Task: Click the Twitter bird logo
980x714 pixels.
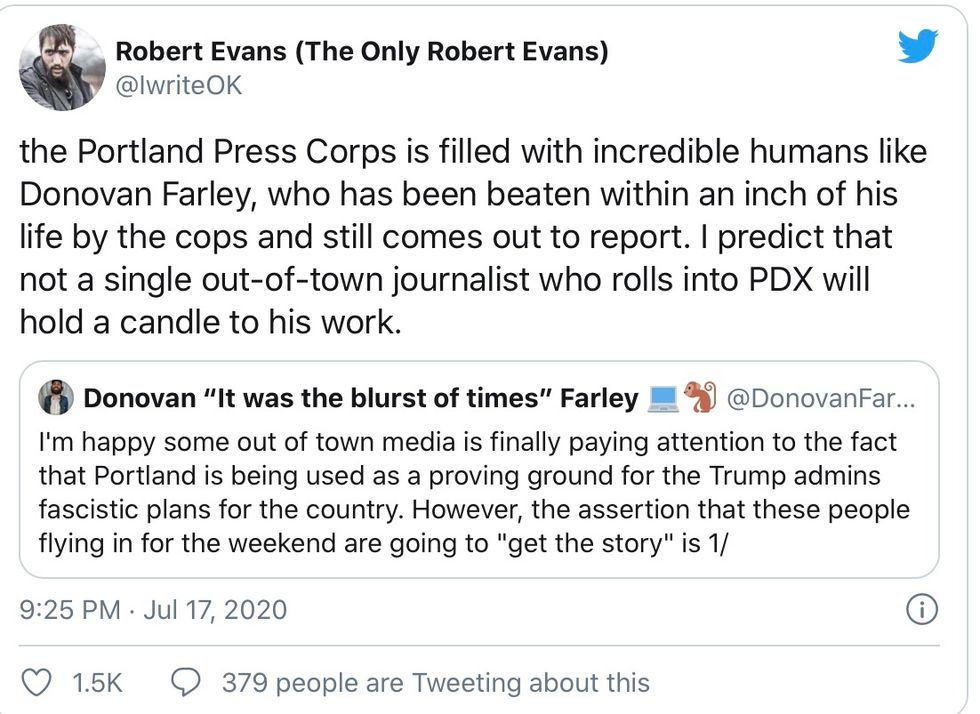Action: [917, 47]
